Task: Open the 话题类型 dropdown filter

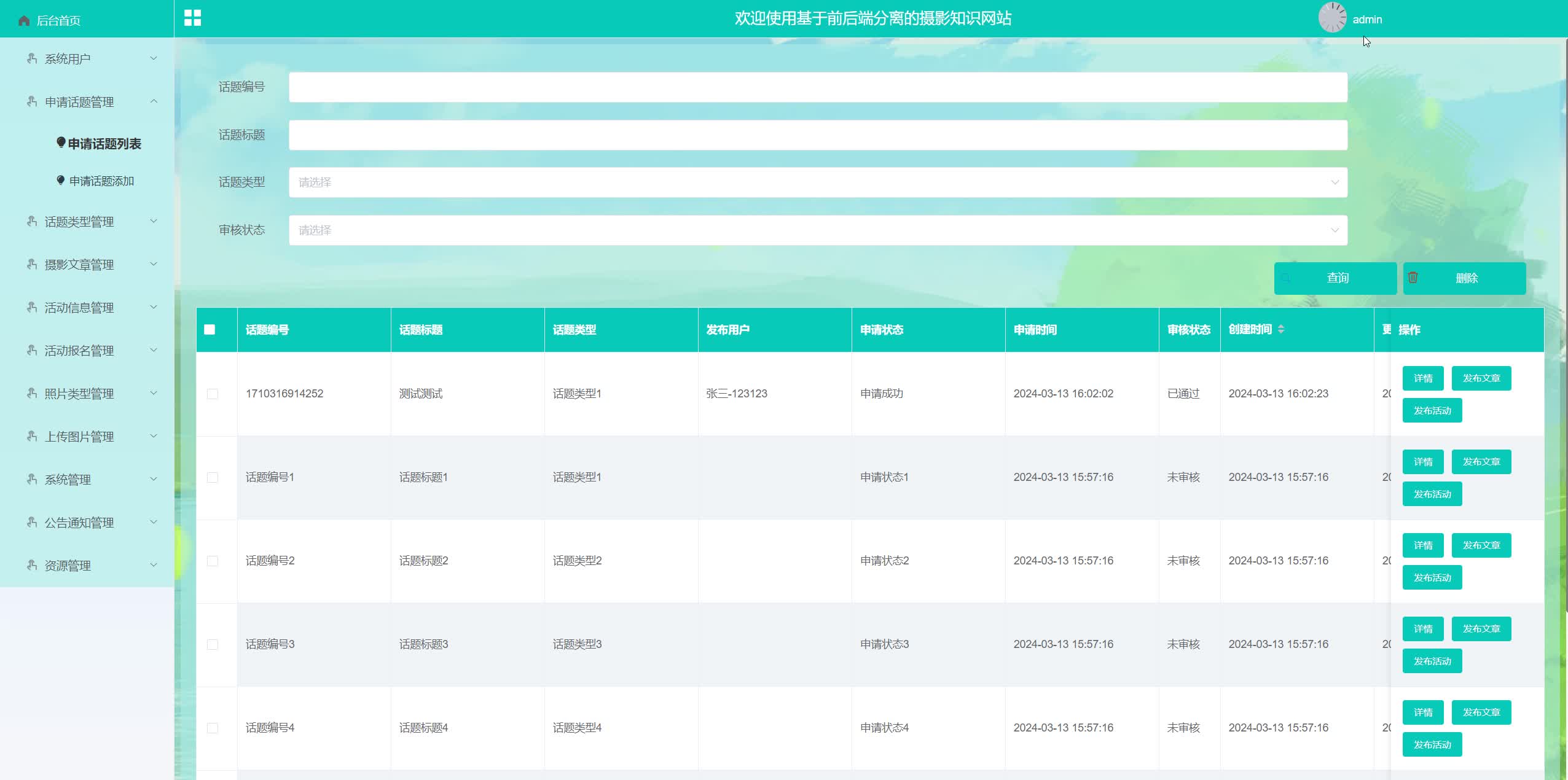Action: 818,182
